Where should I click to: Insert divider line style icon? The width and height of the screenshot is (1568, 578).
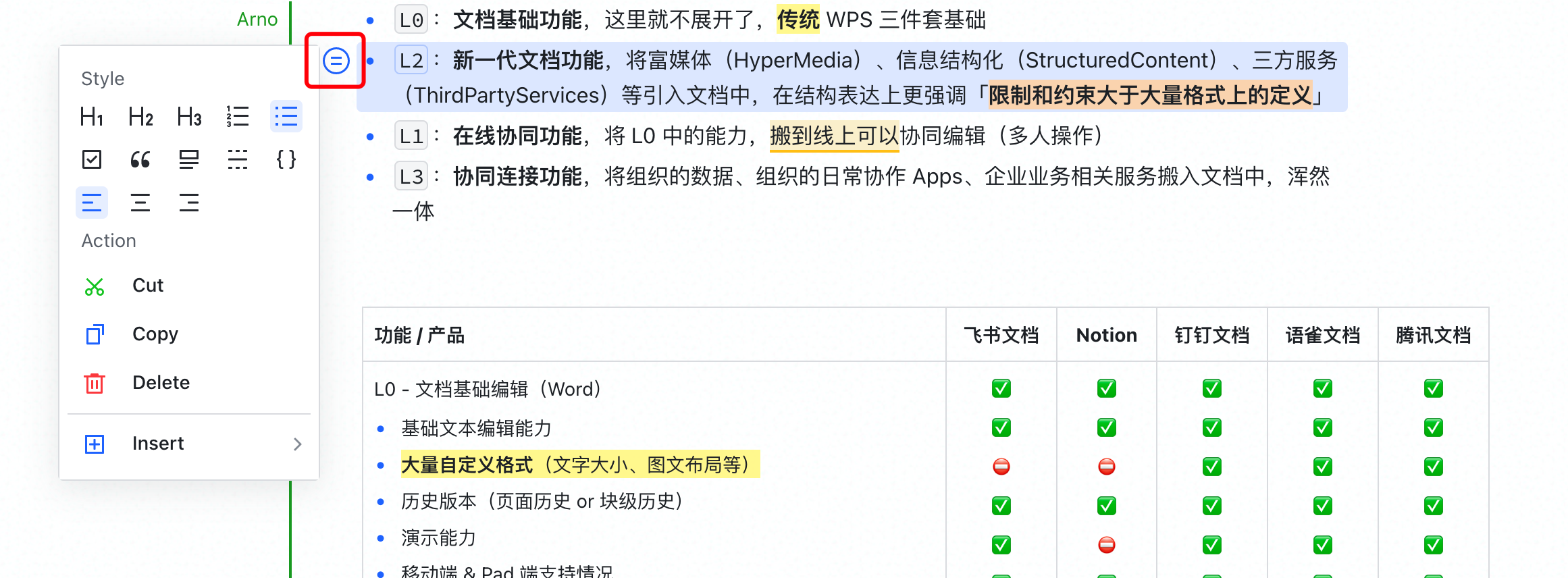238,159
